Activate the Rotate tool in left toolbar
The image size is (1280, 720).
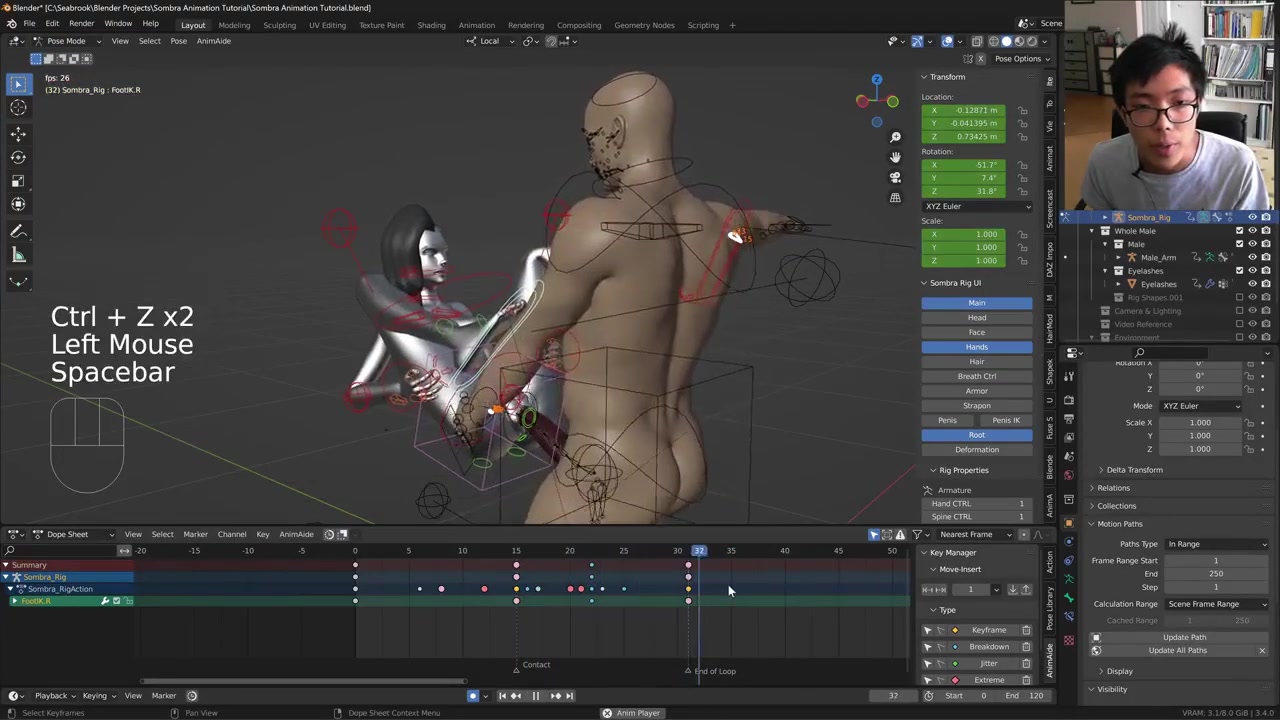coord(18,157)
